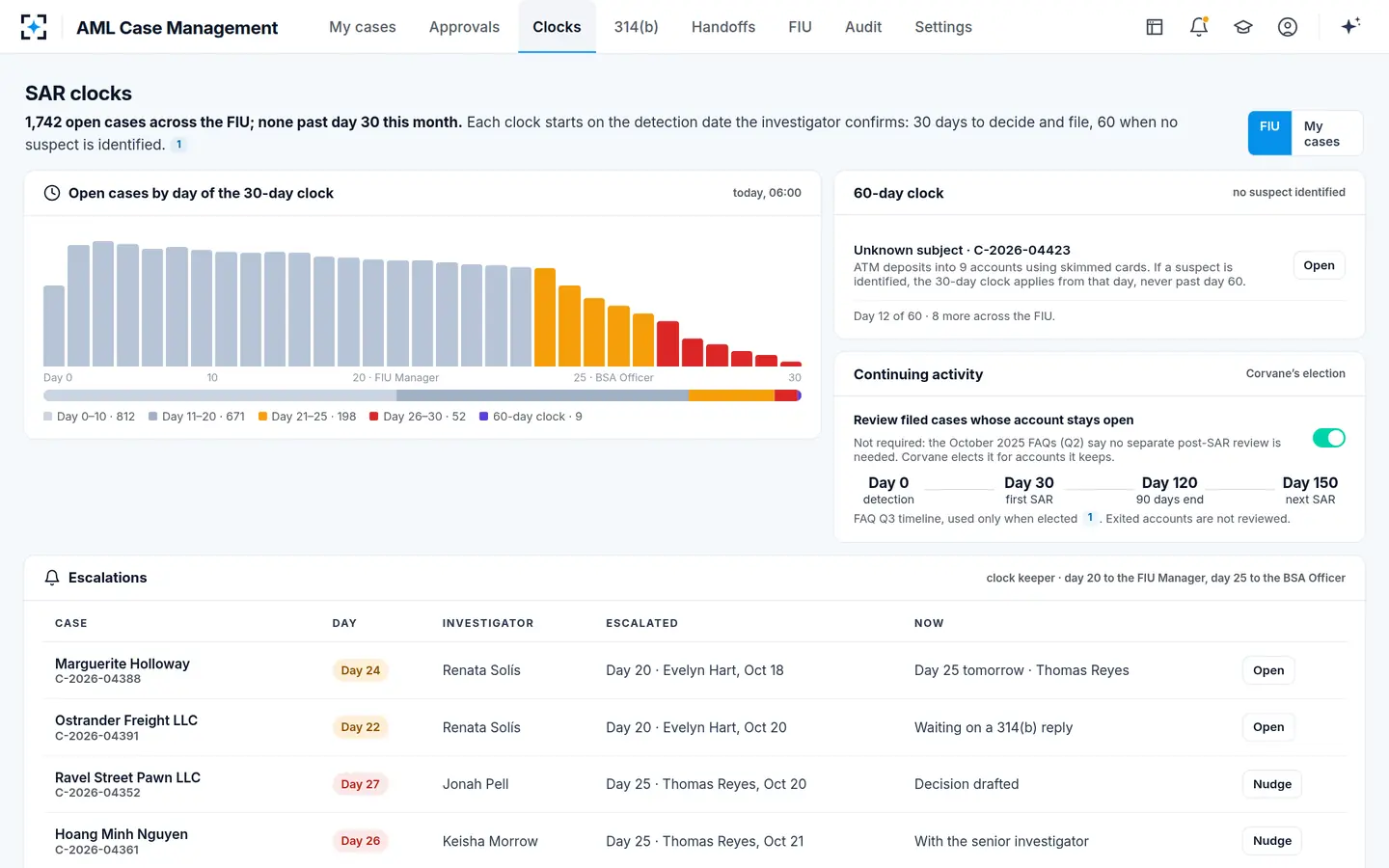Screen dimensions: 1389x868
Task: Open the layout panel icon in header
Action: click(x=1155, y=27)
